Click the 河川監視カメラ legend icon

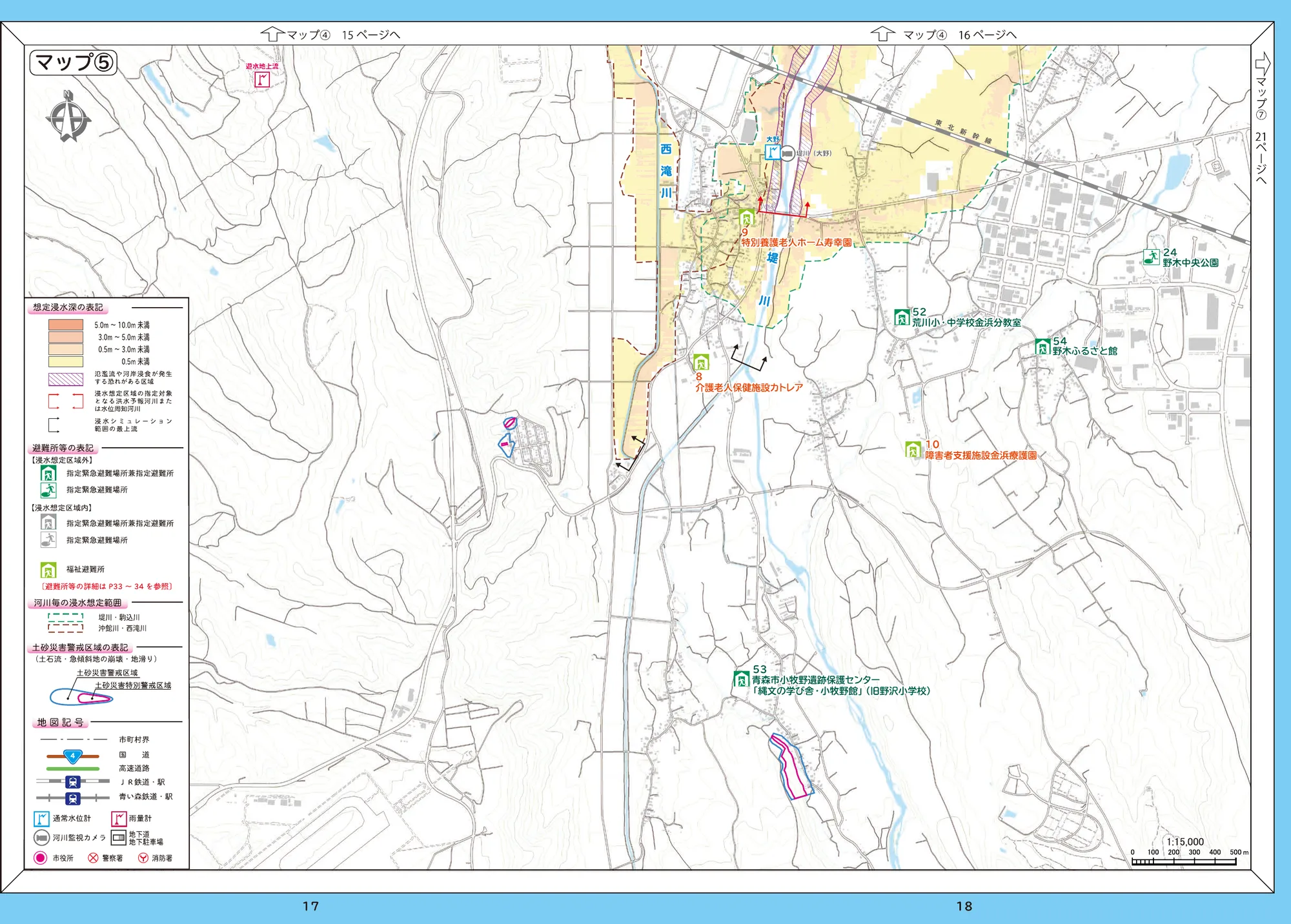click(41, 838)
